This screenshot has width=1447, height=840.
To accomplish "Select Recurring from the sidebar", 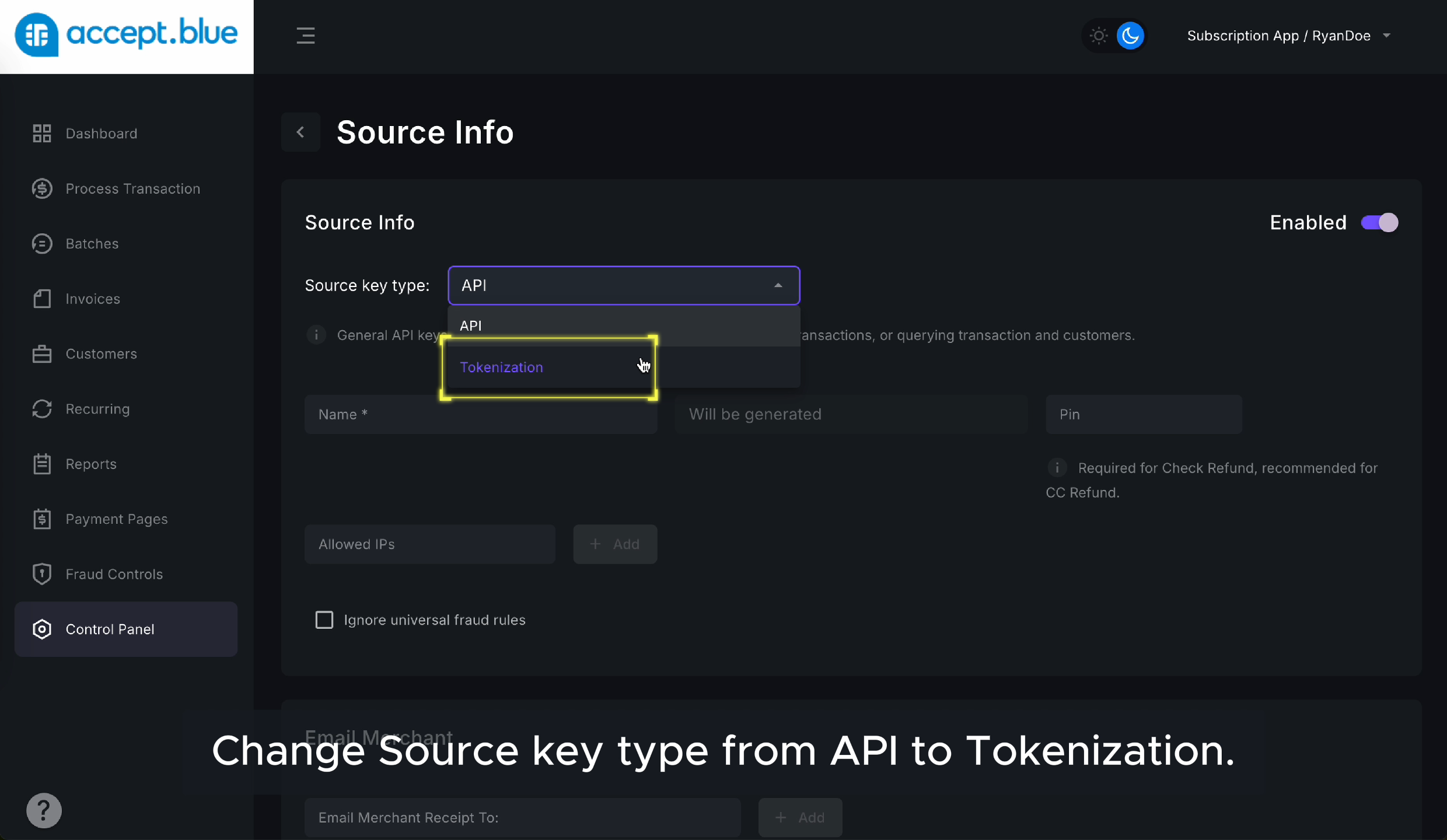I will tap(97, 408).
